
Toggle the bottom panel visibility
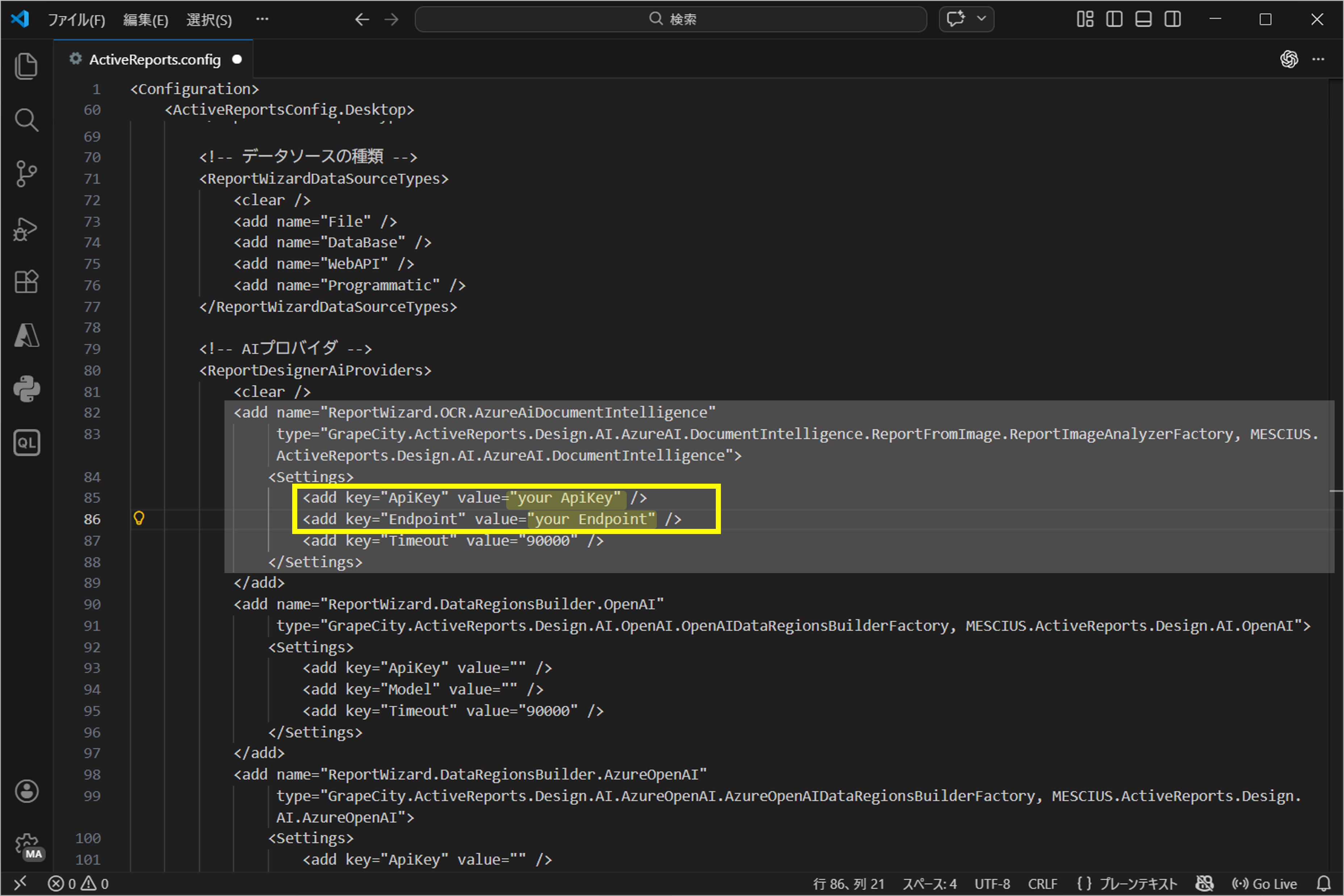point(1143,19)
